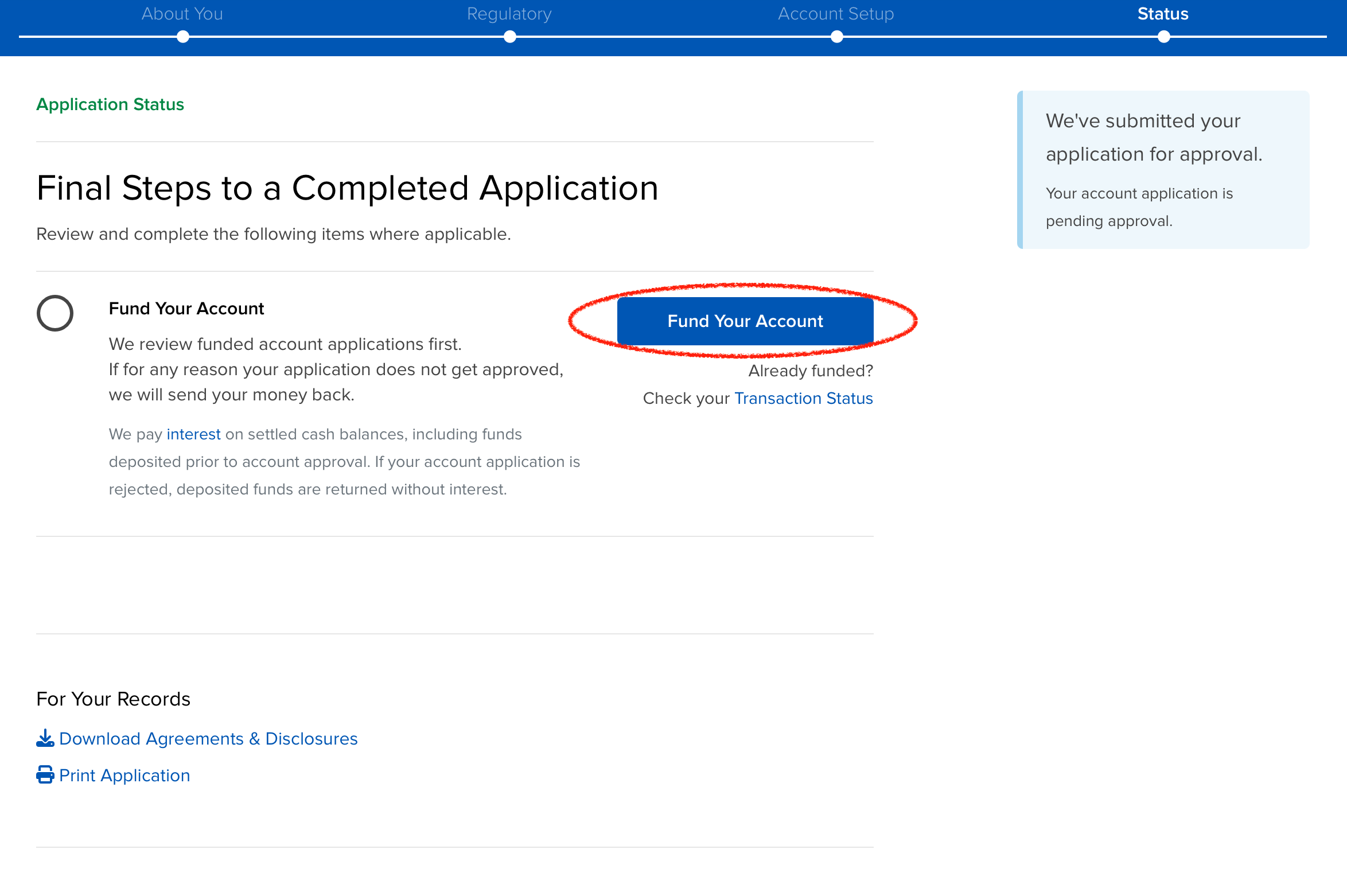The image size is (1347, 896).
Task: Follow the interest hyperlink
Action: pos(193,434)
